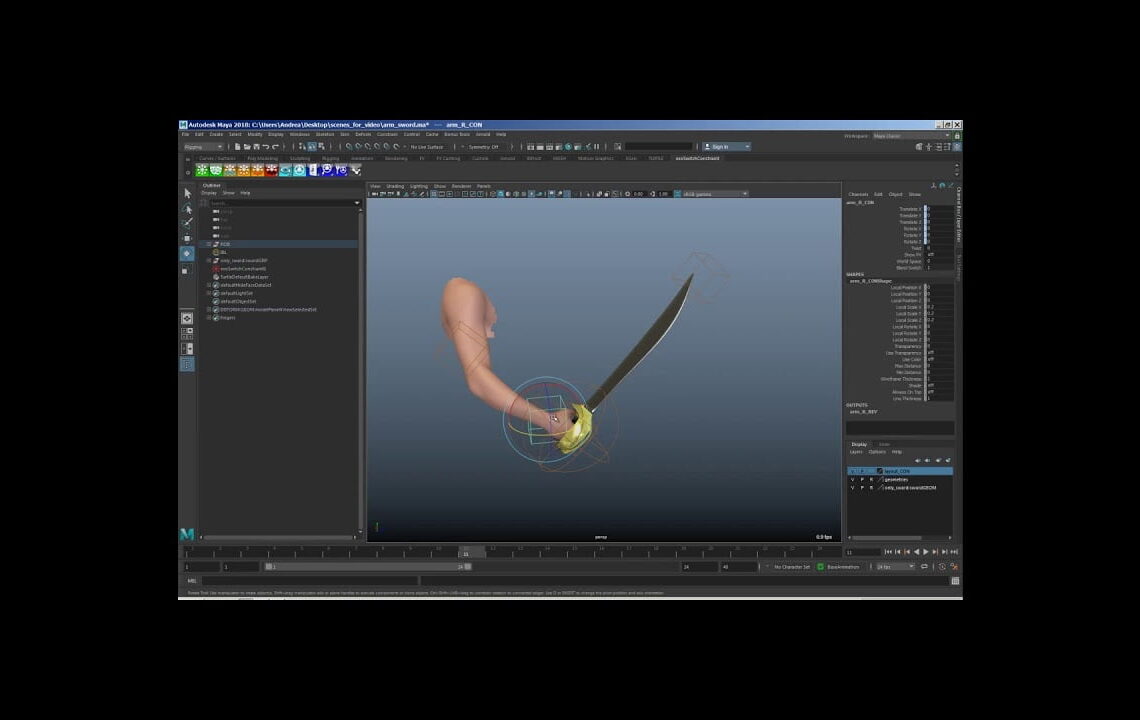This screenshot has width=1140, height=720.
Task: Activate the Lasso tool in the left toolbox
Action: pyautogui.click(x=187, y=207)
